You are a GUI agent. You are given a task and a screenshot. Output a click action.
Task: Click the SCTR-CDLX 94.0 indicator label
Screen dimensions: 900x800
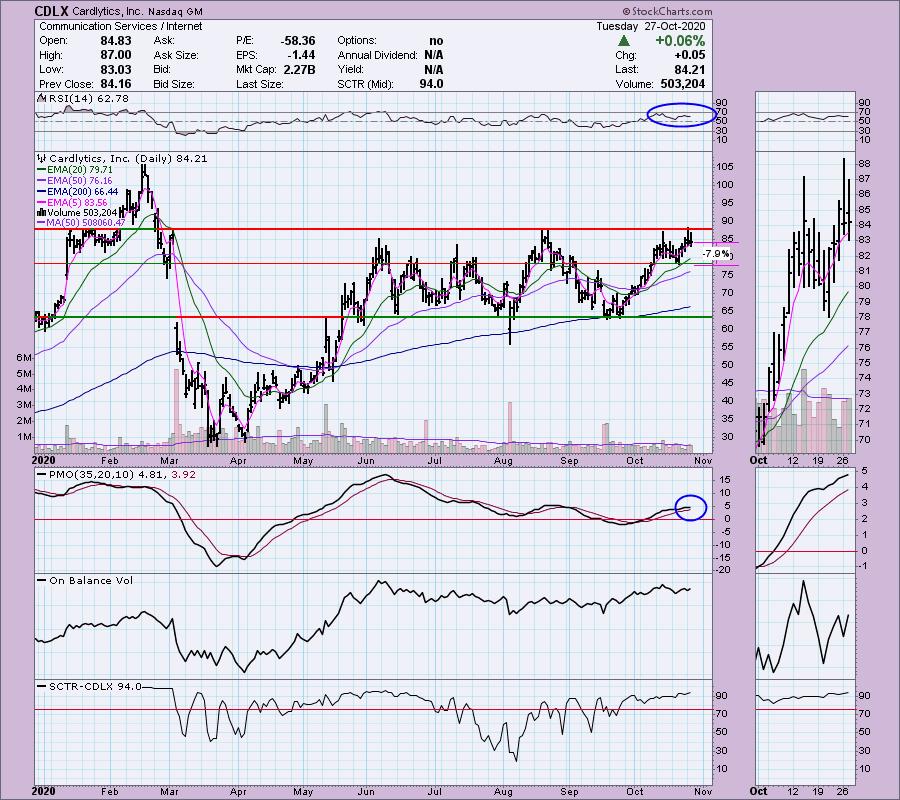point(95,686)
